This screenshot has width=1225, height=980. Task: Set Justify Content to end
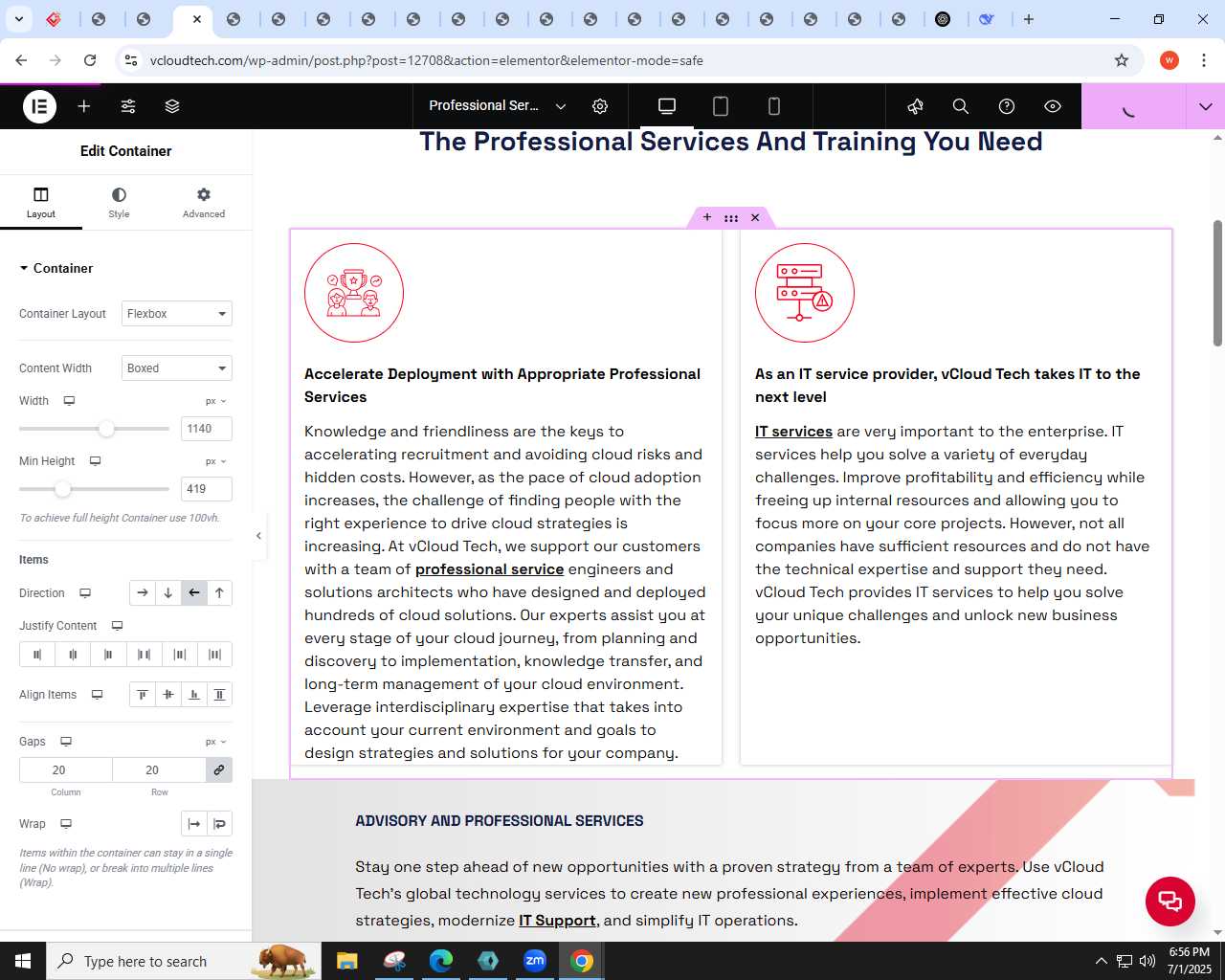[x=108, y=655]
